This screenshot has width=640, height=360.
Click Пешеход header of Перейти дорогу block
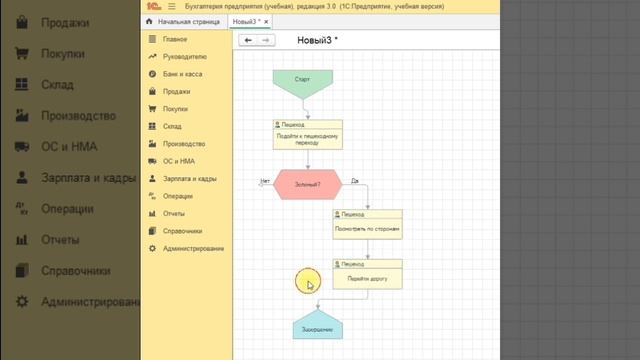pyautogui.click(x=367, y=264)
